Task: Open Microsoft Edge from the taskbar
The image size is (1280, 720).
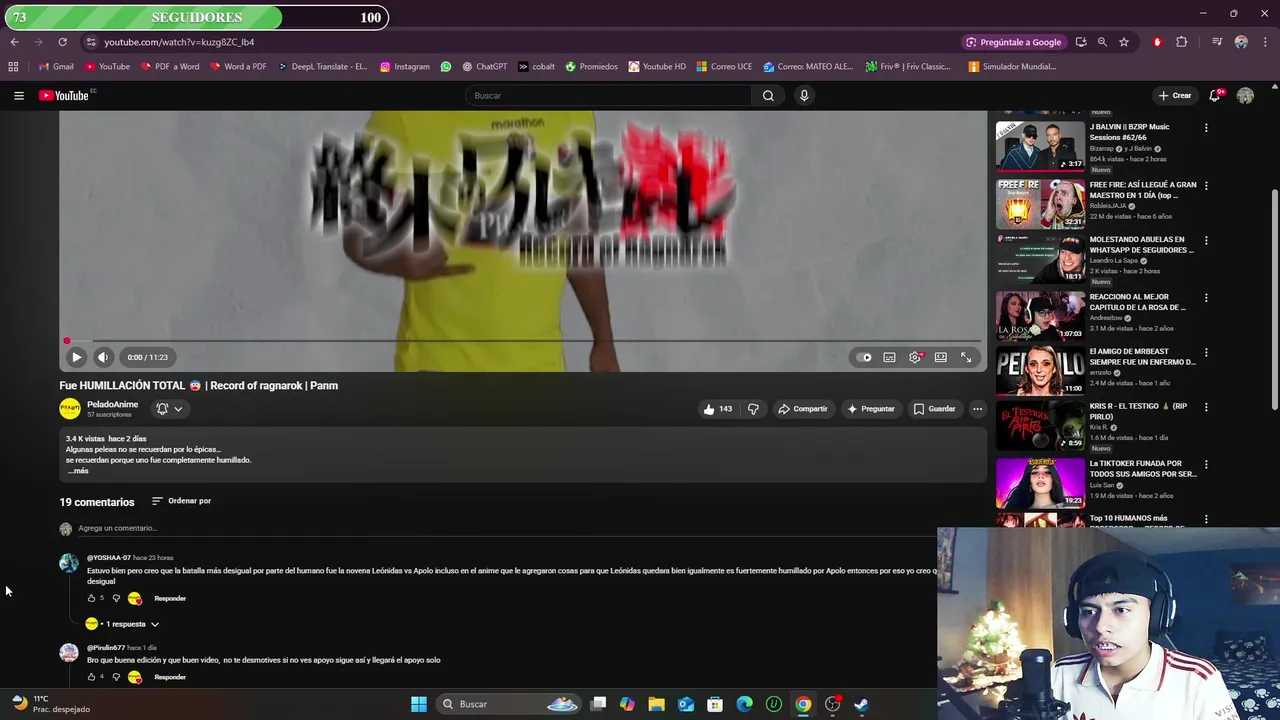Action: (744, 704)
